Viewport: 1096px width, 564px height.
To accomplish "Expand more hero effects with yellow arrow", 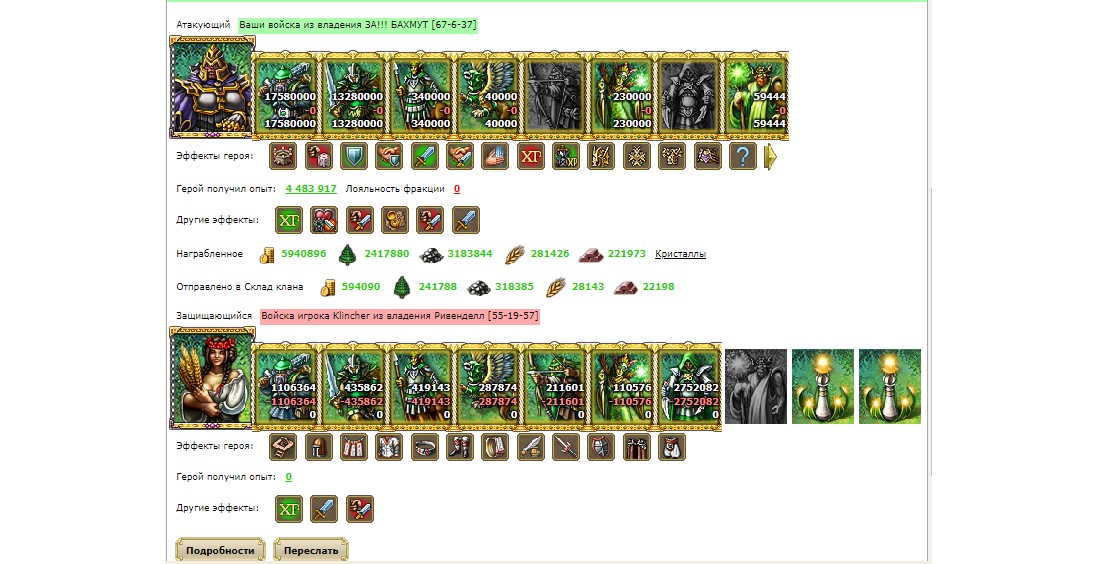I will point(770,157).
